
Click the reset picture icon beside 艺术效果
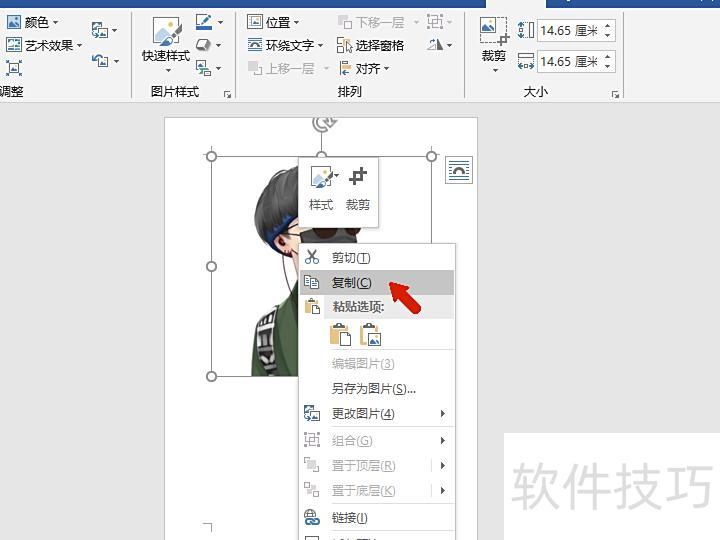point(105,60)
